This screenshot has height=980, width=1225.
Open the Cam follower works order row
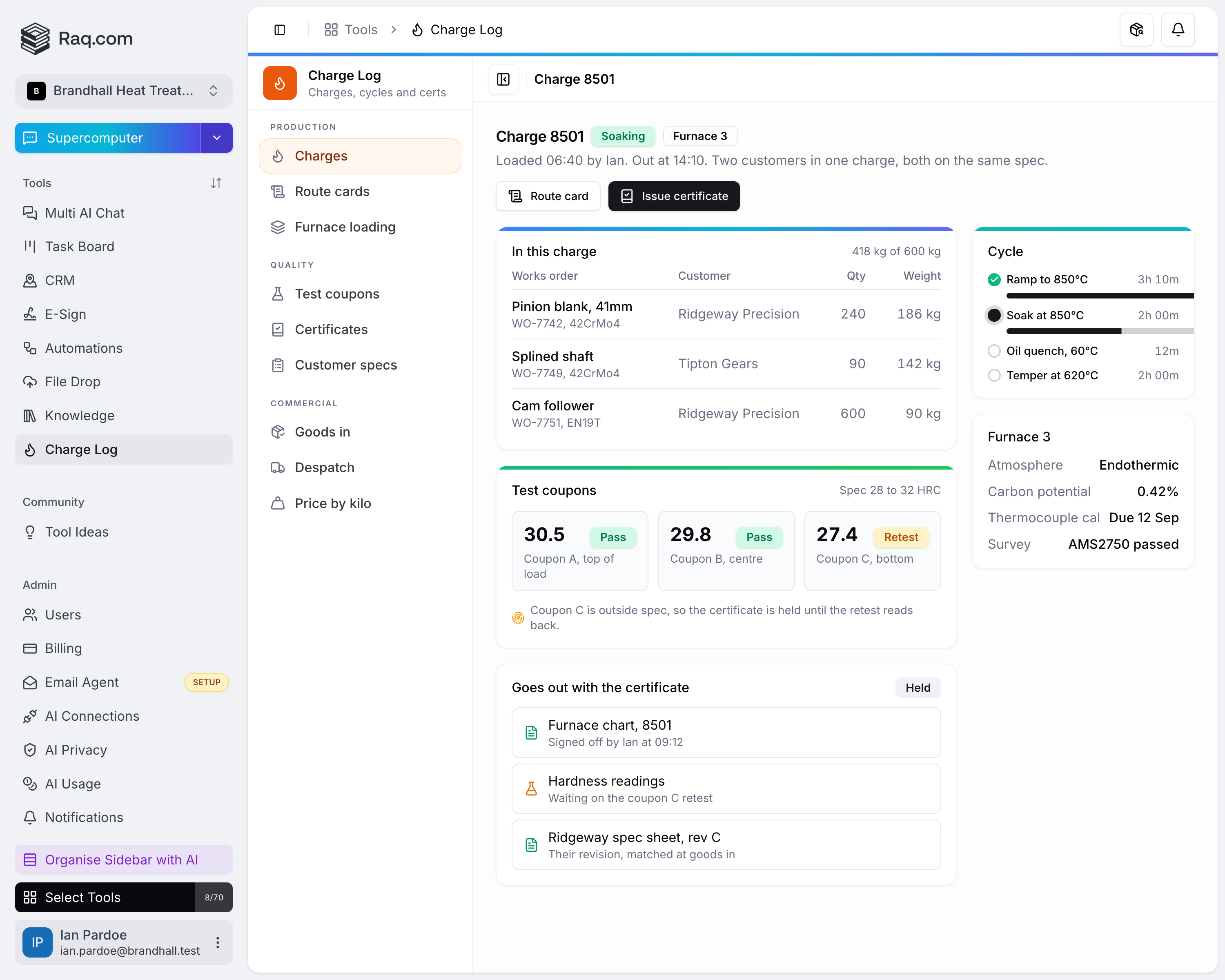(x=726, y=414)
